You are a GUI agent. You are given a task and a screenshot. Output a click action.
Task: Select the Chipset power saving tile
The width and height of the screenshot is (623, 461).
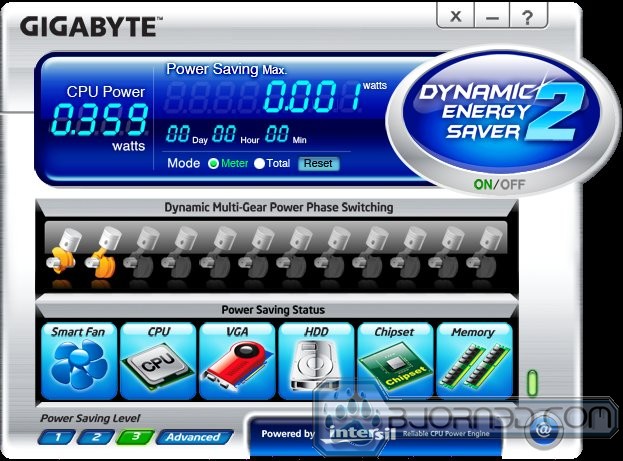pos(395,361)
